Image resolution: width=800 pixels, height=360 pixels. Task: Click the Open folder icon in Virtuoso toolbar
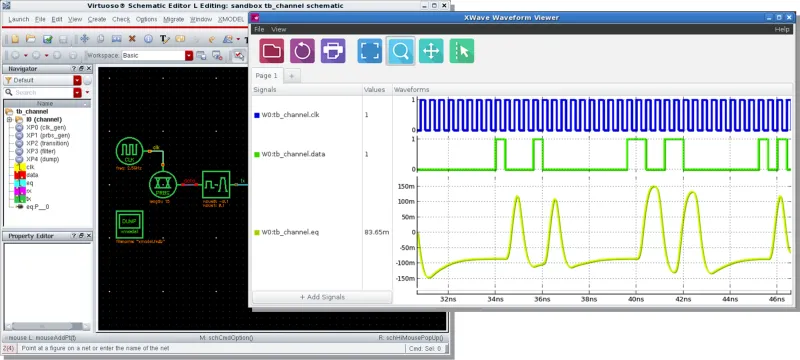(31, 39)
